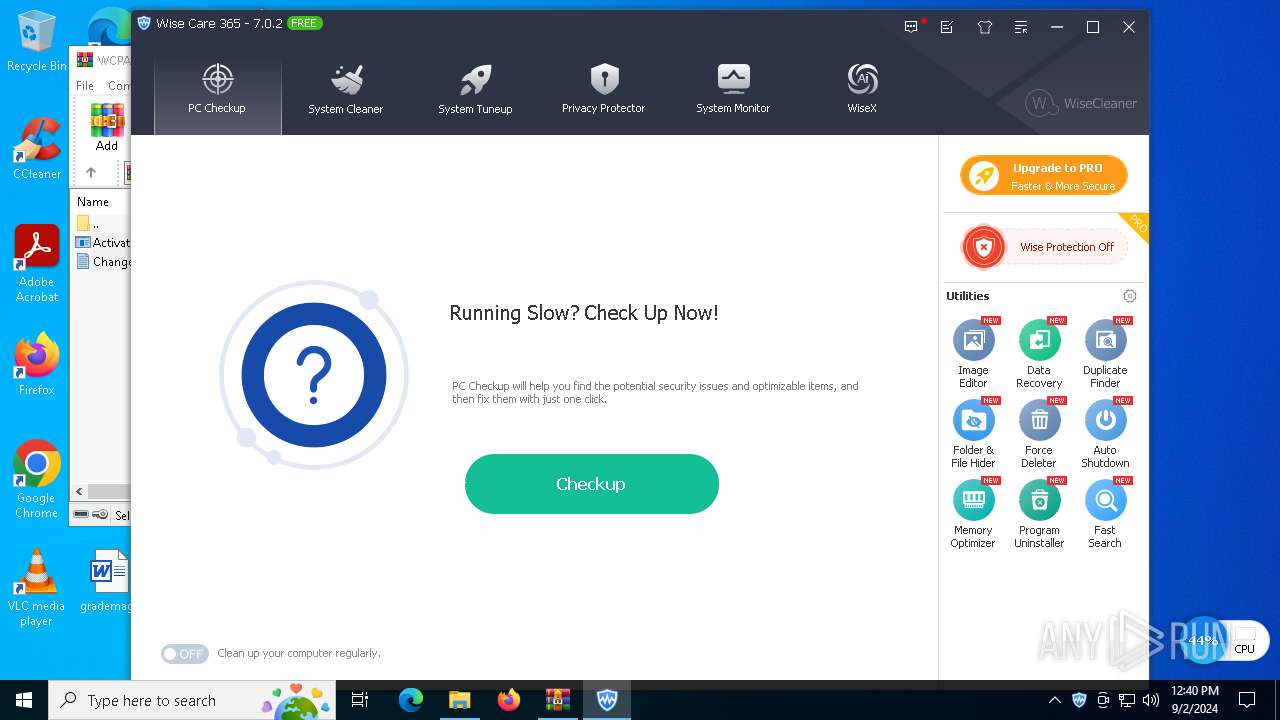Launch Memory Optimizer utility
The height and width of the screenshot is (720, 1280).
pyautogui.click(x=973, y=514)
